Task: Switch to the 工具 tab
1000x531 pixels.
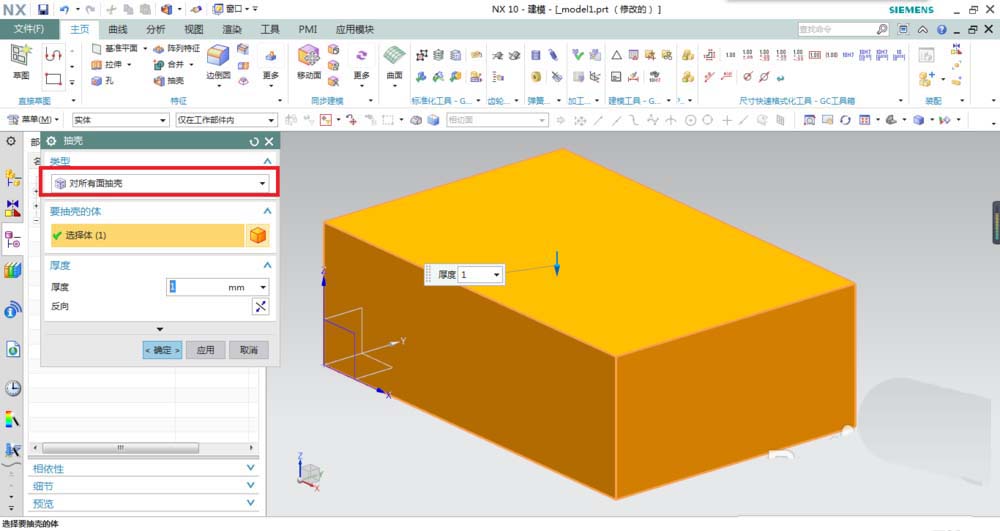Action: tap(270, 29)
